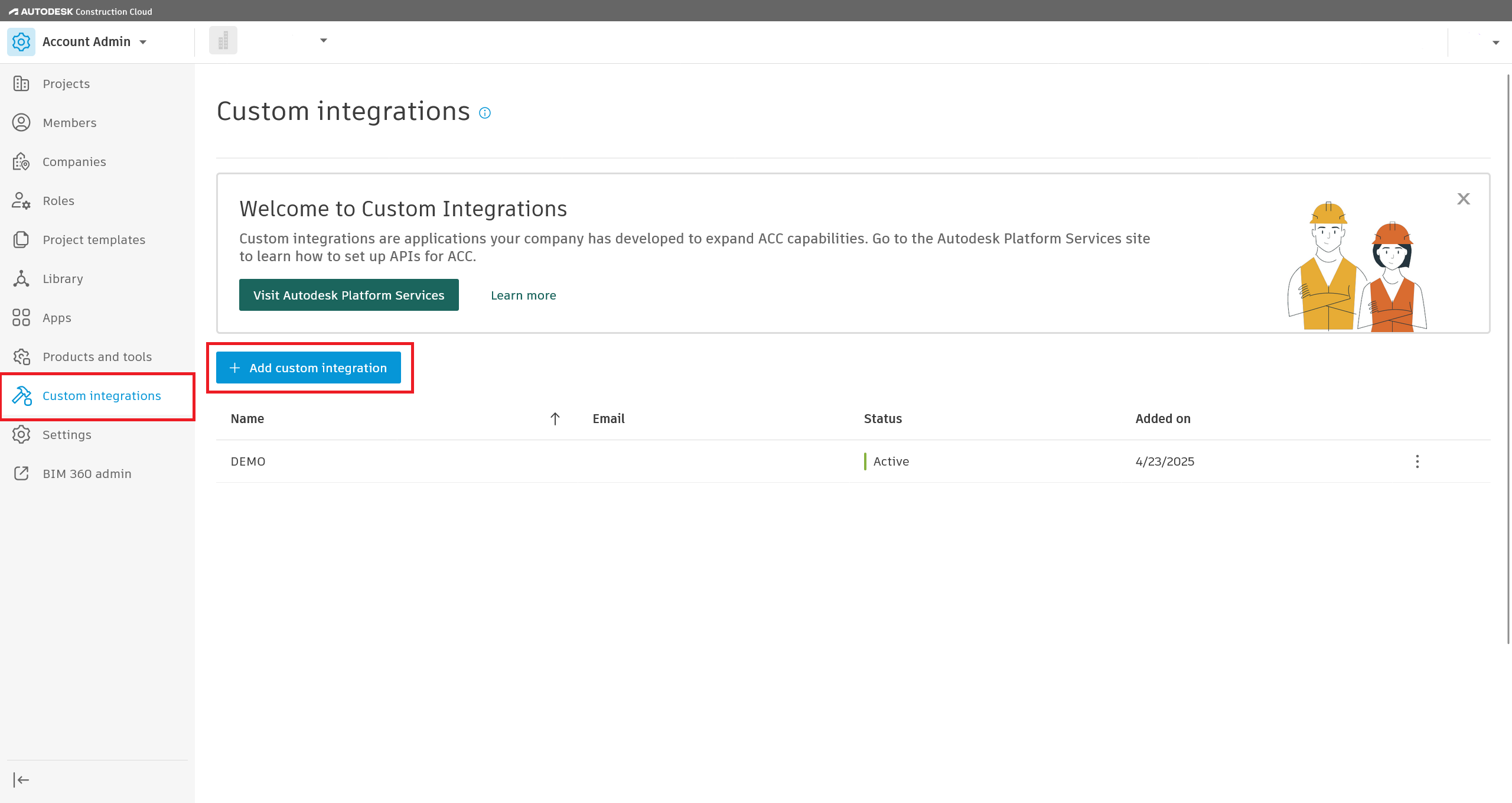This screenshot has height=803, width=1512.
Task: Open the Projects menu item
Action: (x=66, y=84)
